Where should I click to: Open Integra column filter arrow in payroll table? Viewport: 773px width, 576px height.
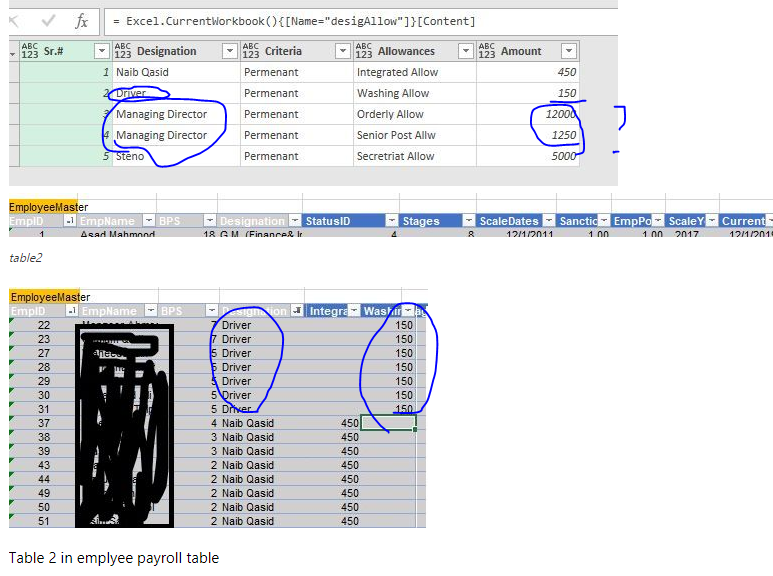(354, 310)
